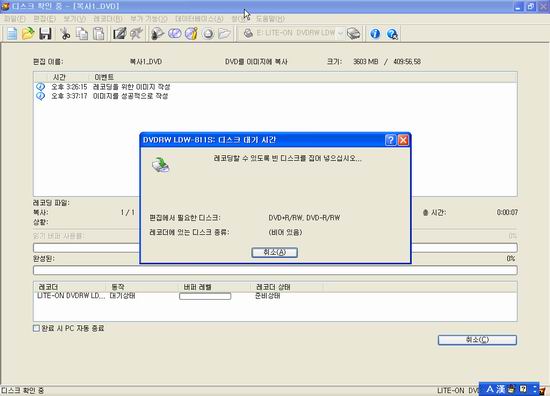Click the recorder drive icon before E: LITE-ON

tap(248, 33)
